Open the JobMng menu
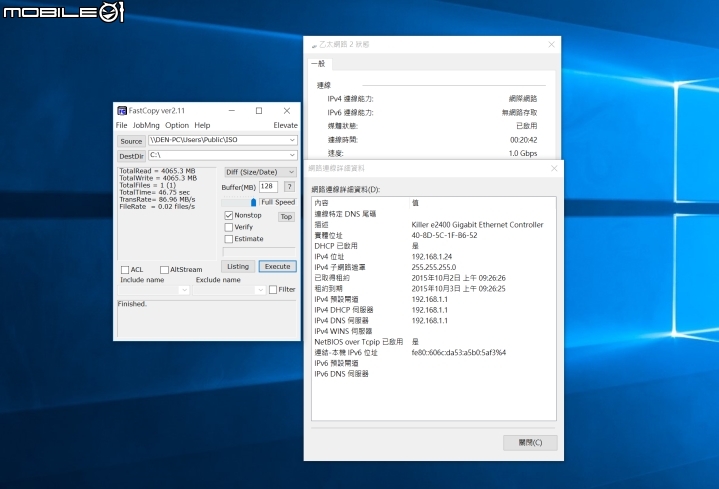The height and width of the screenshot is (489, 719). pos(146,125)
